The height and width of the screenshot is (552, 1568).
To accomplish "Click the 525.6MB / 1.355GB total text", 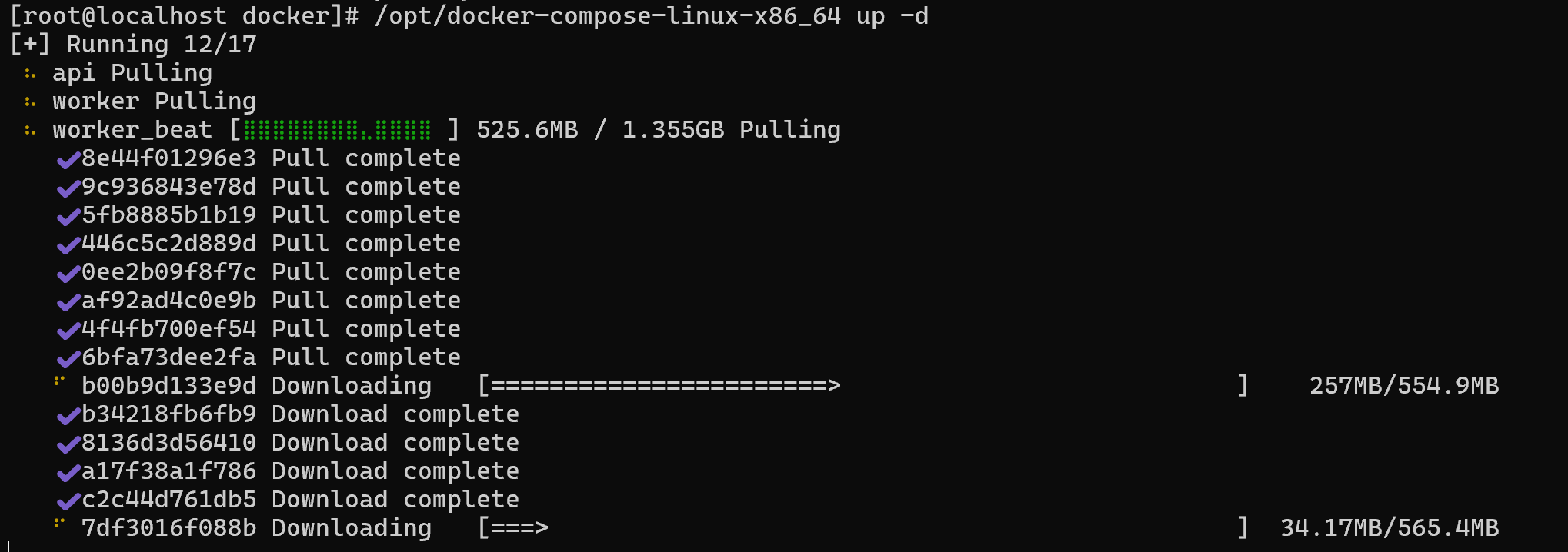I will pos(600,130).
